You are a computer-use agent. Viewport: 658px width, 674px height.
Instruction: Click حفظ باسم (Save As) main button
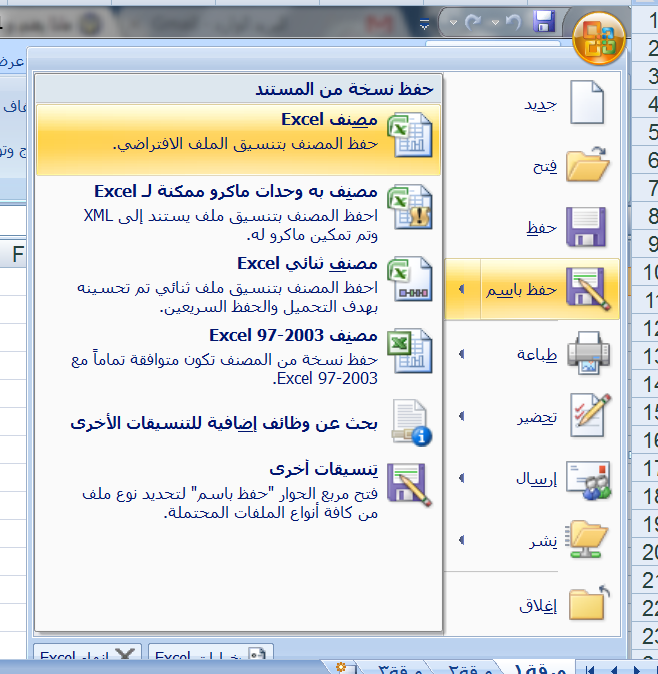point(550,289)
